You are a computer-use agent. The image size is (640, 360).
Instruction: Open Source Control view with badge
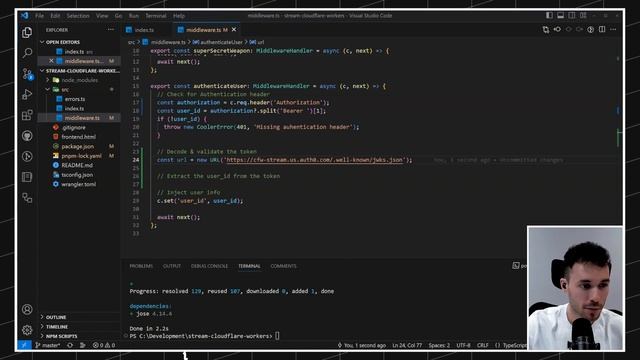pos(27,74)
